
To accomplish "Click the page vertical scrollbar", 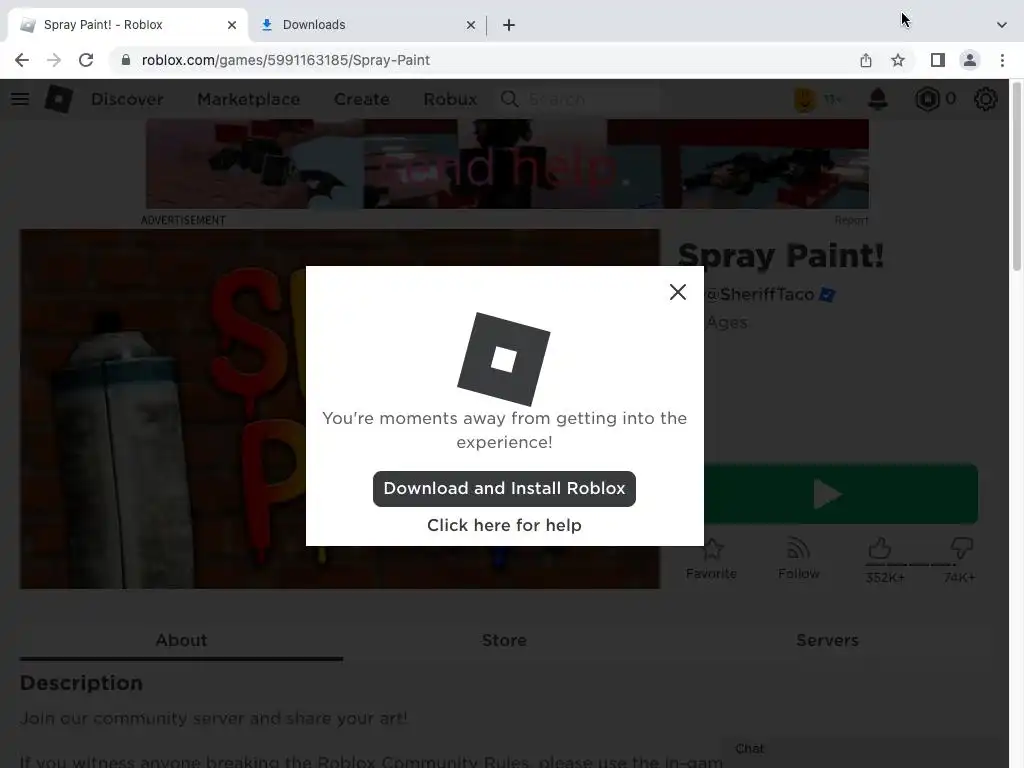I will click(x=1017, y=176).
